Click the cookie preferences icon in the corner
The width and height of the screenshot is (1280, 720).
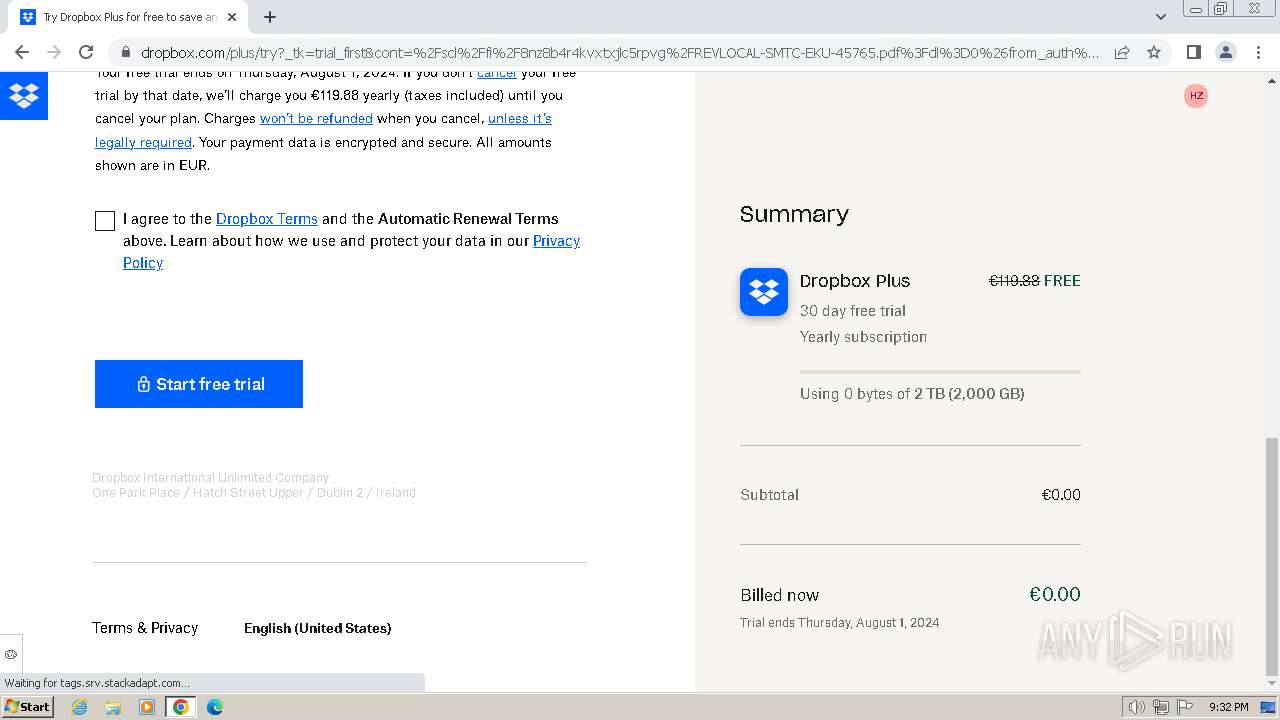click(x=11, y=654)
